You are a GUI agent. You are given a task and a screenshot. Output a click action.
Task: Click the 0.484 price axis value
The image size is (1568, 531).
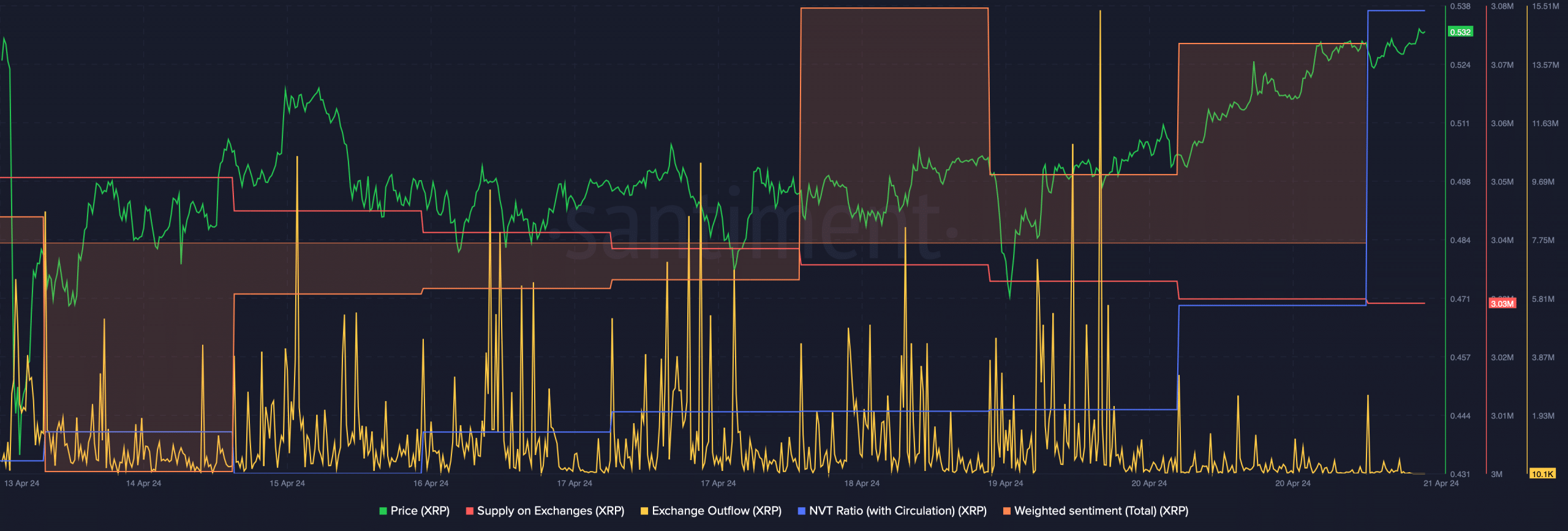point(1460,241)
